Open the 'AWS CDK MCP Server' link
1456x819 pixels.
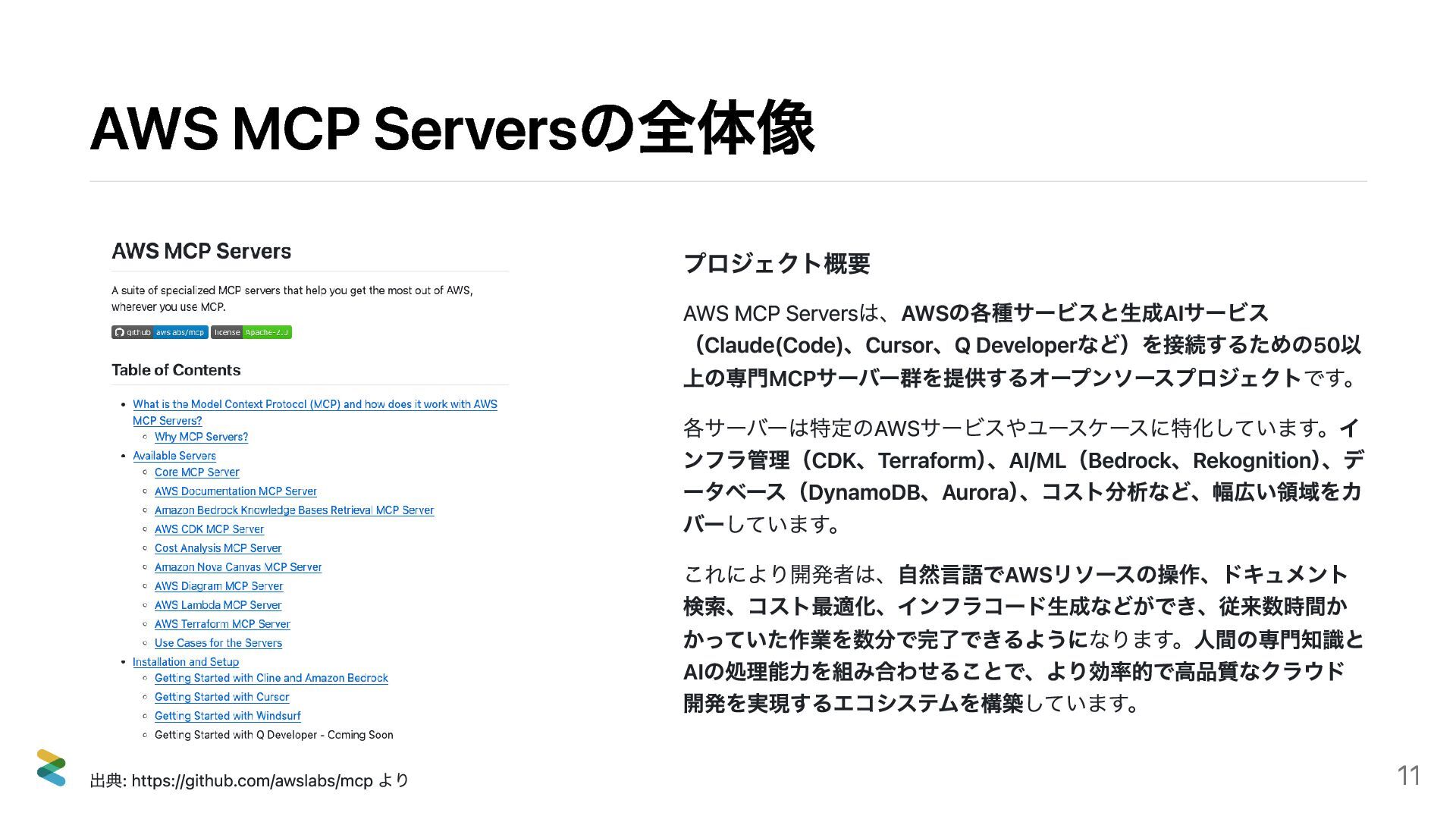point(209,529)
